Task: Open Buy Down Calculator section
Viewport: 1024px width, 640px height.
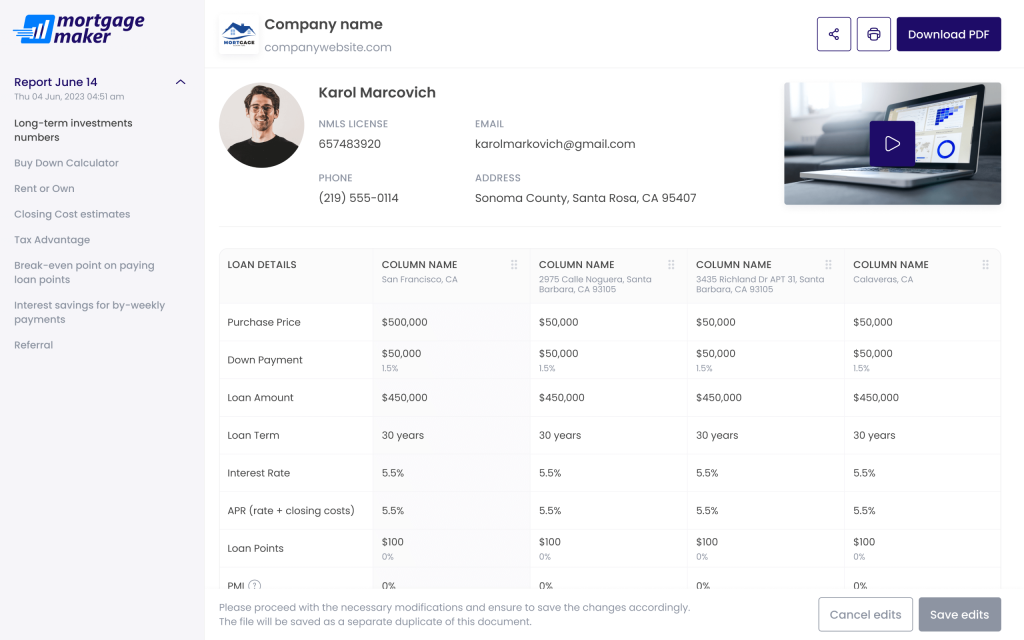Action: [66, 163]
